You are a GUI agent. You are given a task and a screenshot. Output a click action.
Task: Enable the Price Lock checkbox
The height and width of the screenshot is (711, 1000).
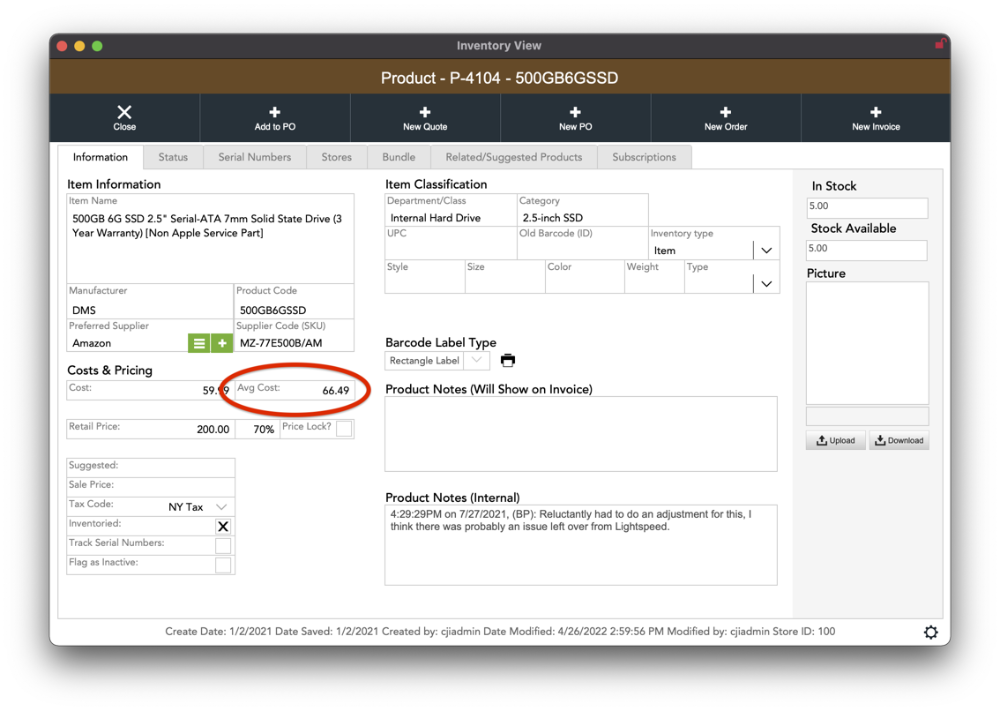(x=344, y=429)
